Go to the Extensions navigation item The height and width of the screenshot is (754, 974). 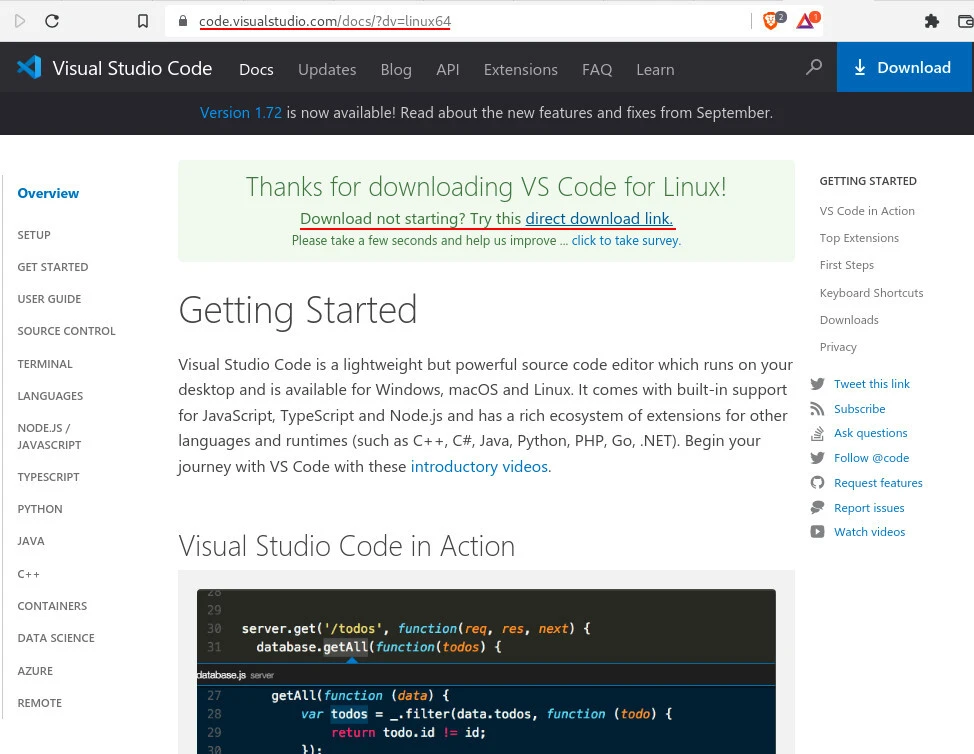520,69
